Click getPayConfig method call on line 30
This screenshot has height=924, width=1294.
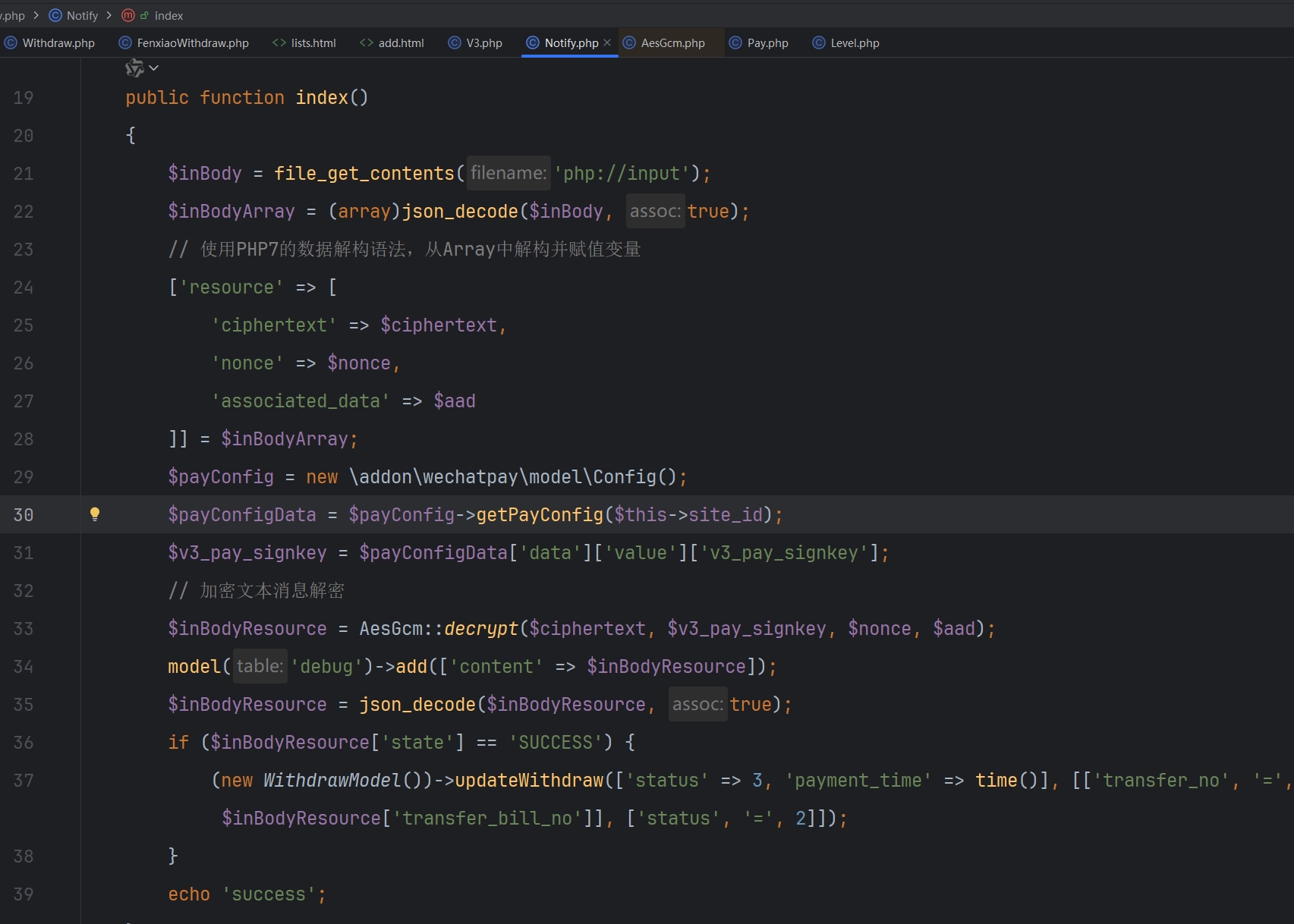pos(539,515)
